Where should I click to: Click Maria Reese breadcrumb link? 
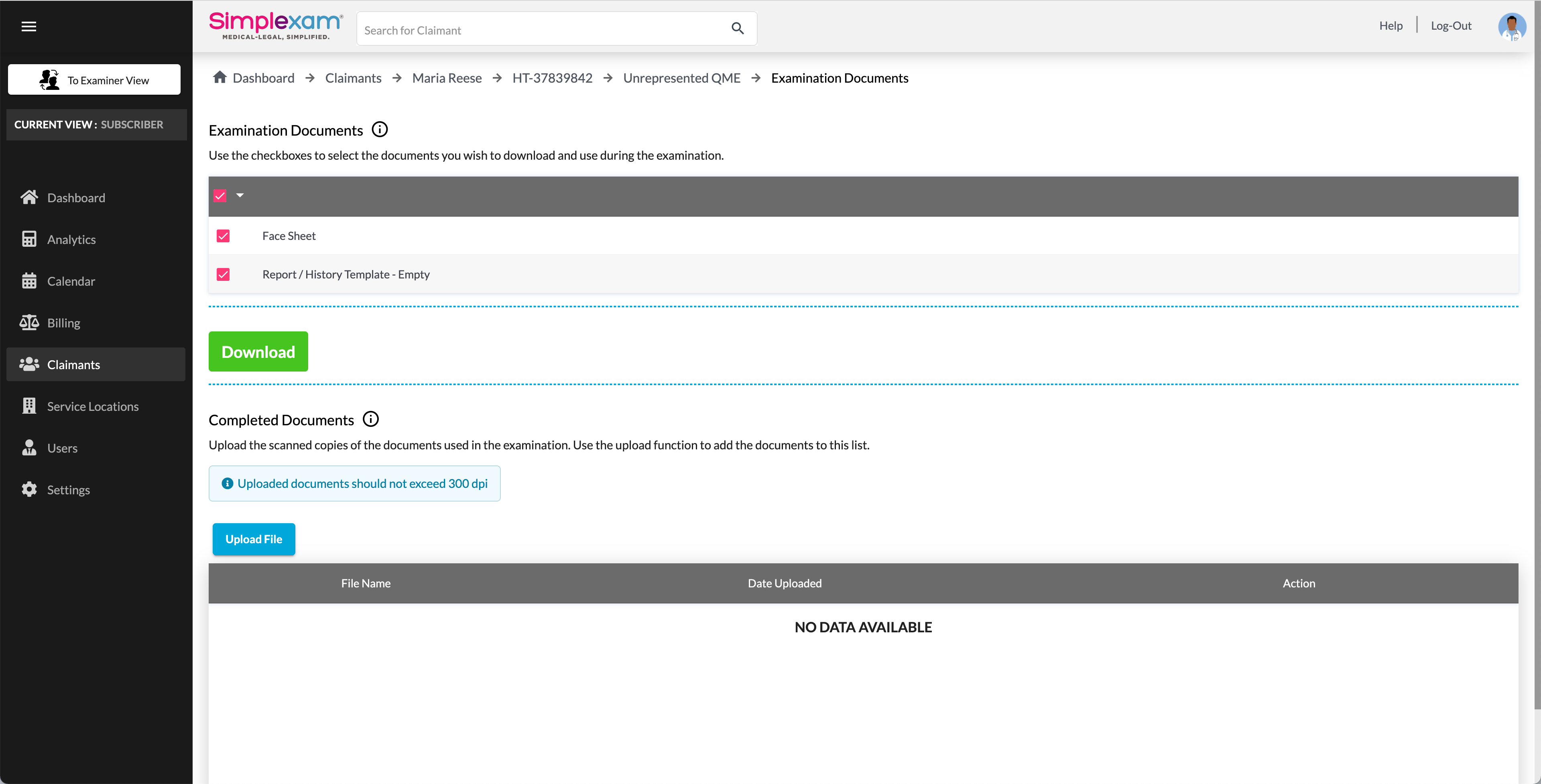tap(446, 78)
